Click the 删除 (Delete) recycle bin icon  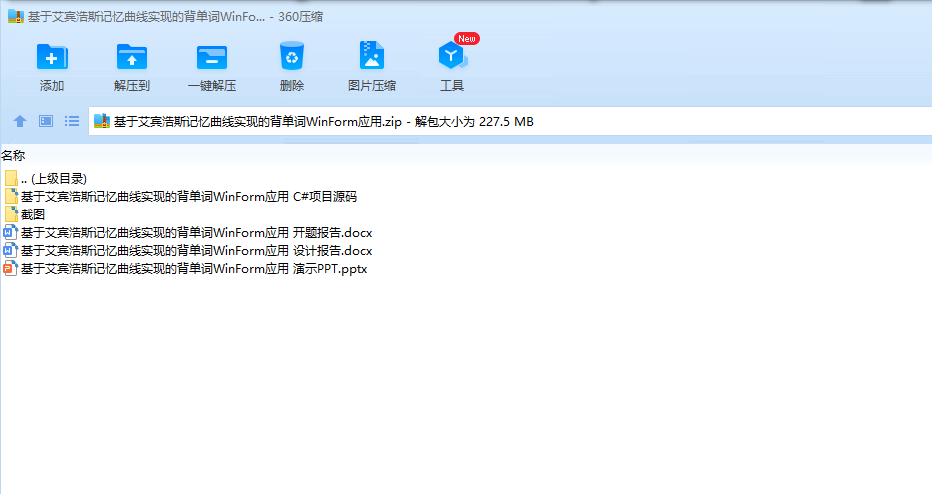pos(291,56)
